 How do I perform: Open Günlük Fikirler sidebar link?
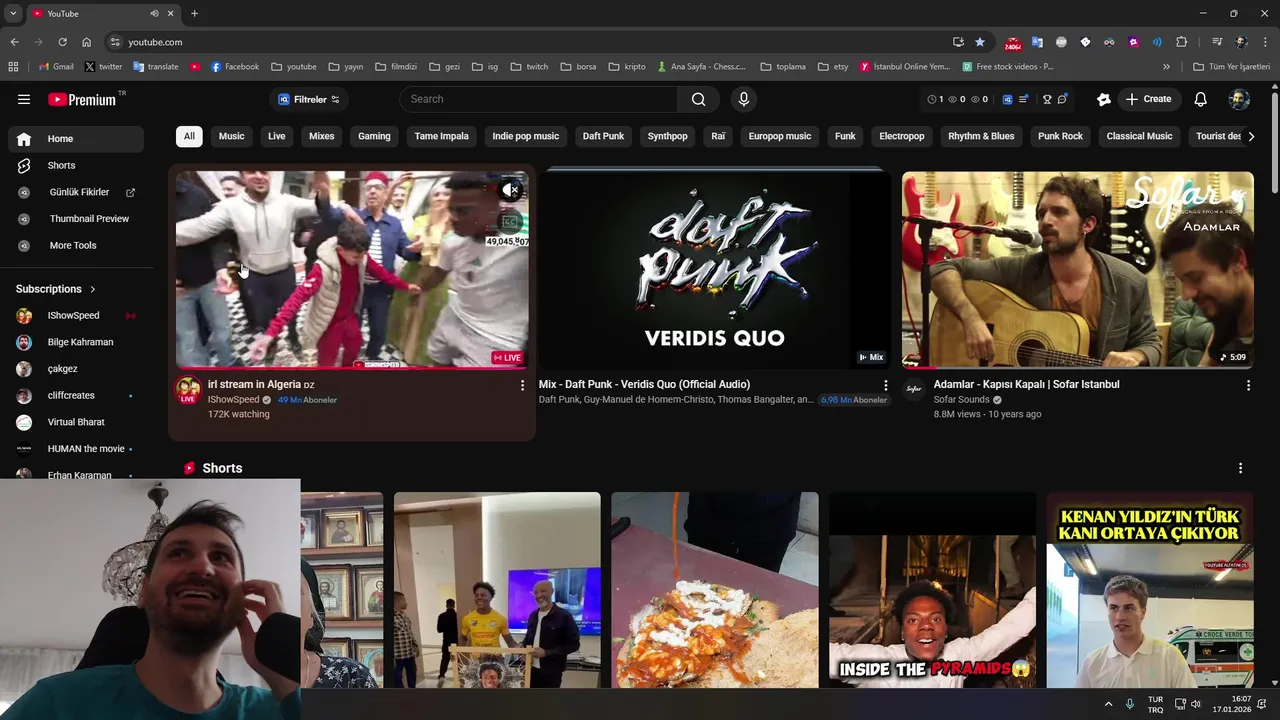(76, 192)
